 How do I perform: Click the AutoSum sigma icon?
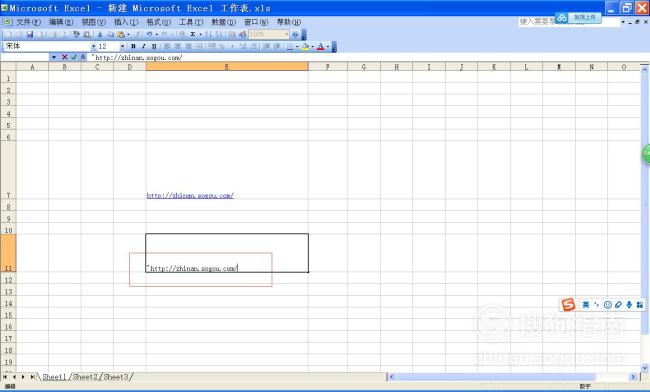(193, 34)
